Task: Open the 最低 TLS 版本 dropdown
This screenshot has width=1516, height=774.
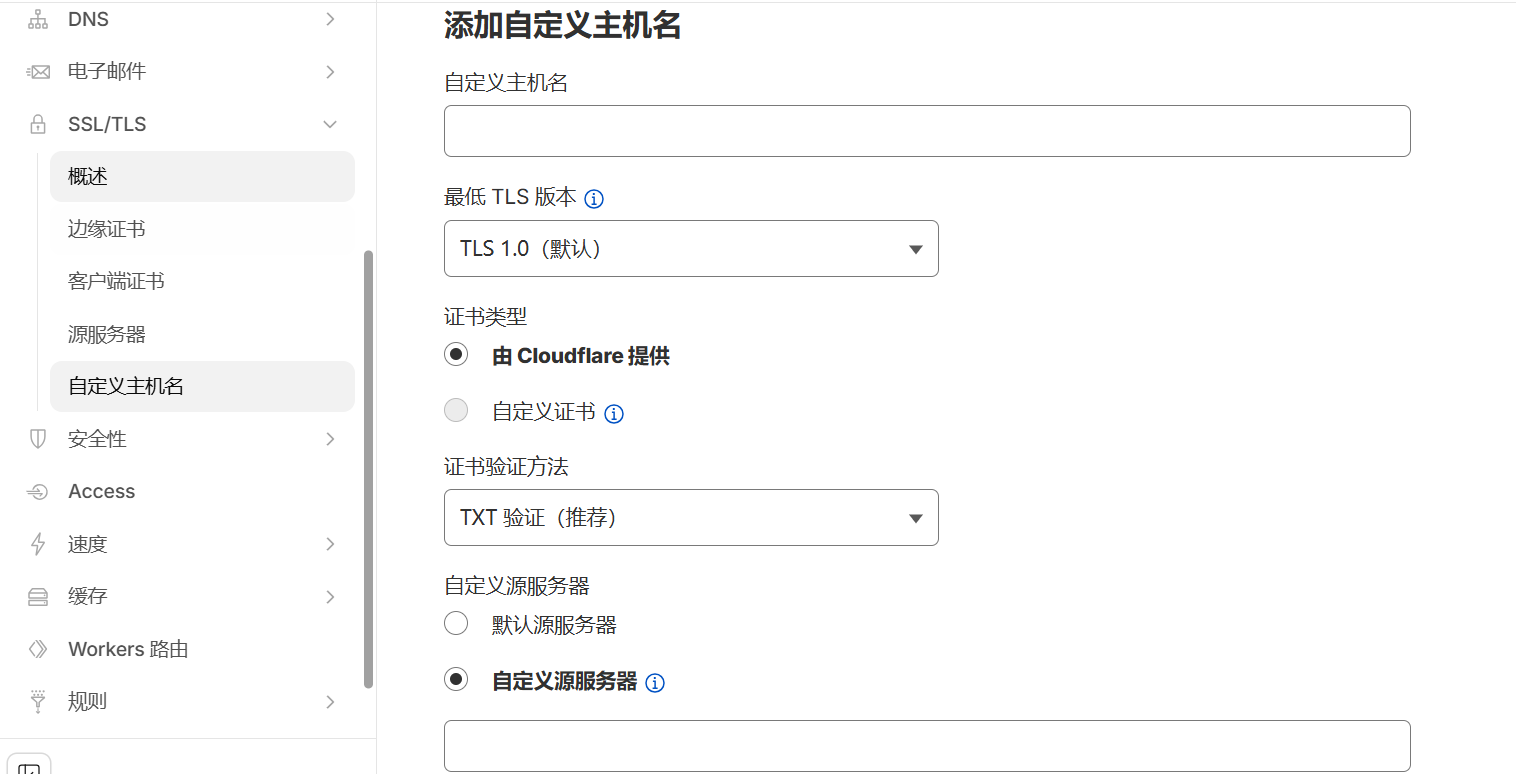Action: click(691, 248)
